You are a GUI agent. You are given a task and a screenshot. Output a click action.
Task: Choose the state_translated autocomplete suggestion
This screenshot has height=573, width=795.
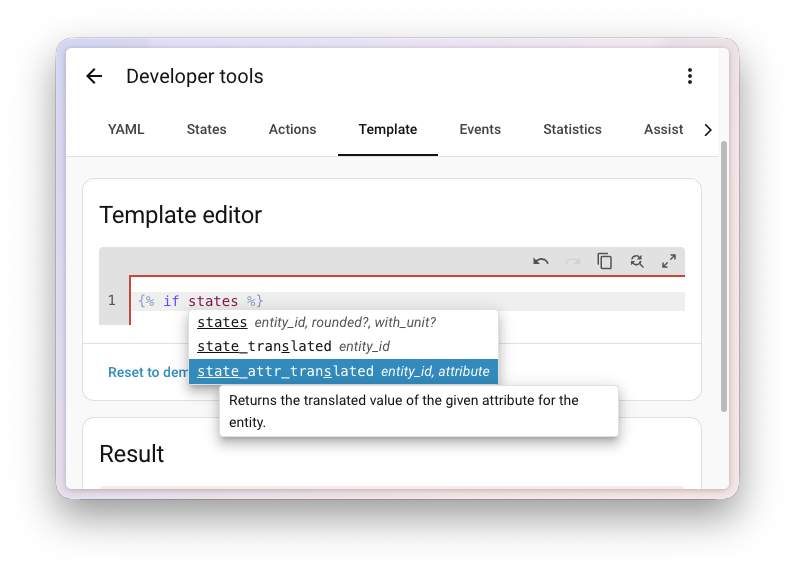[x=343, y=347]
